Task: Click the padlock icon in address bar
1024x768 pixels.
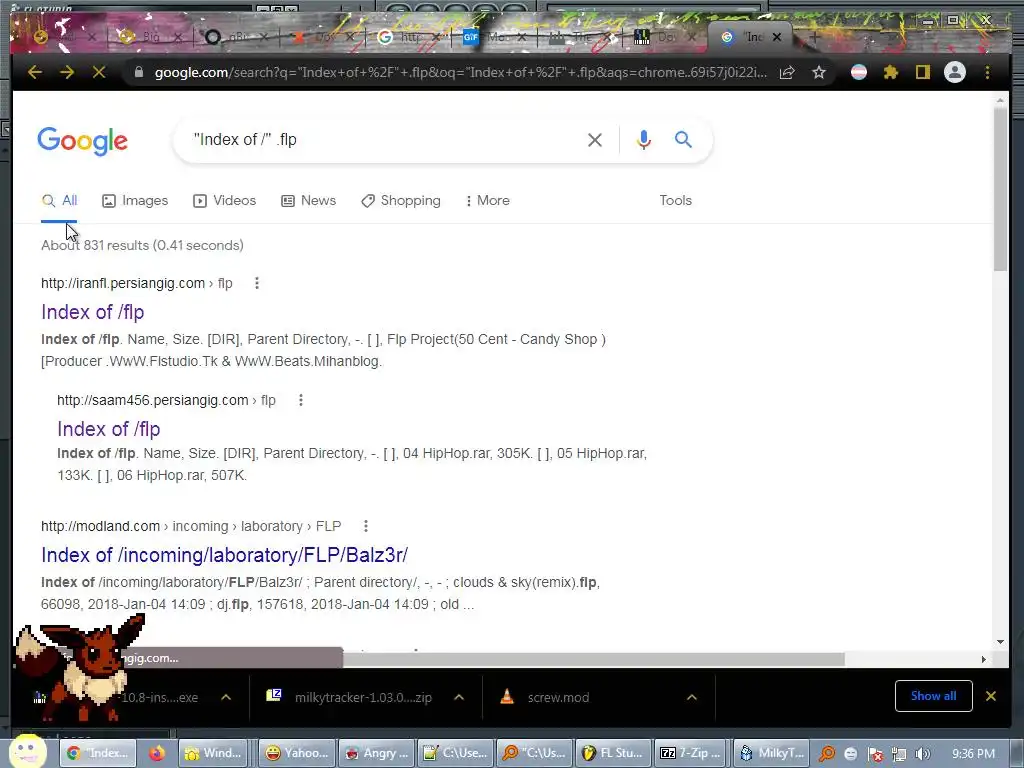Action: 138,72
